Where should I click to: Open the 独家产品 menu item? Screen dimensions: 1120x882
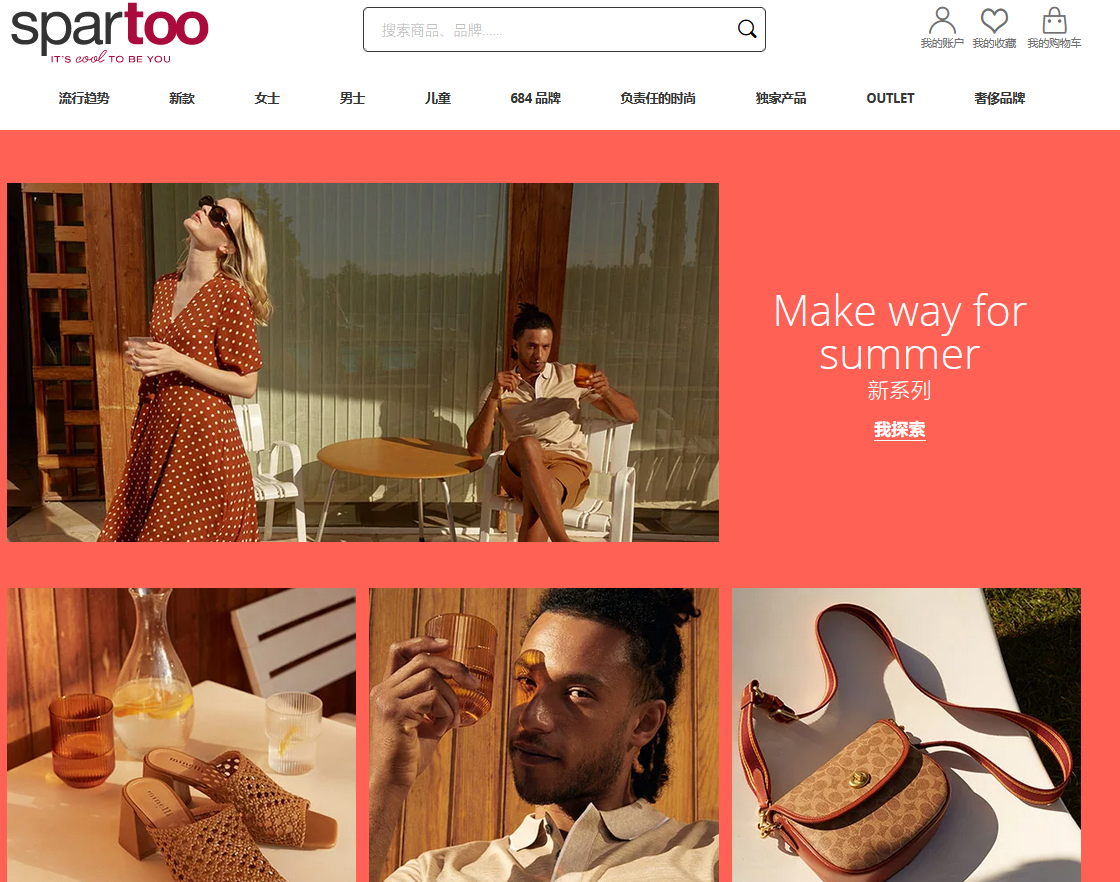coord(781,99)
